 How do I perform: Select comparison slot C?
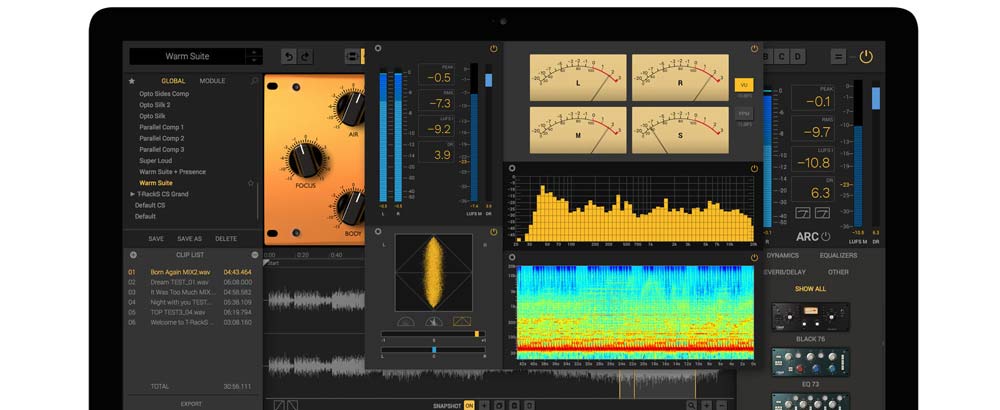tap(782, 56)
